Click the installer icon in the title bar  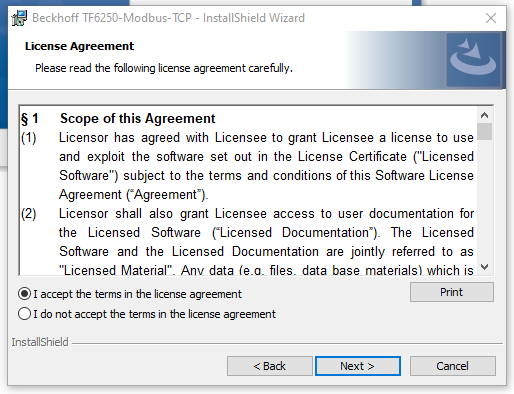pos(19,18)
